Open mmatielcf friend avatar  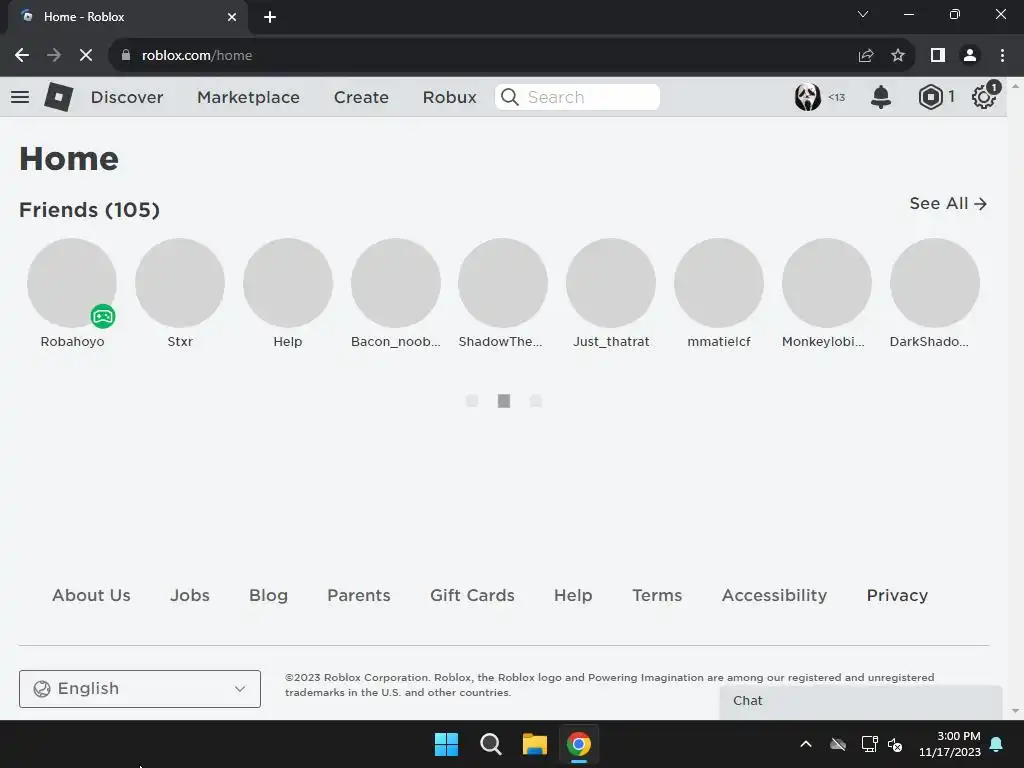pos(718,283)
